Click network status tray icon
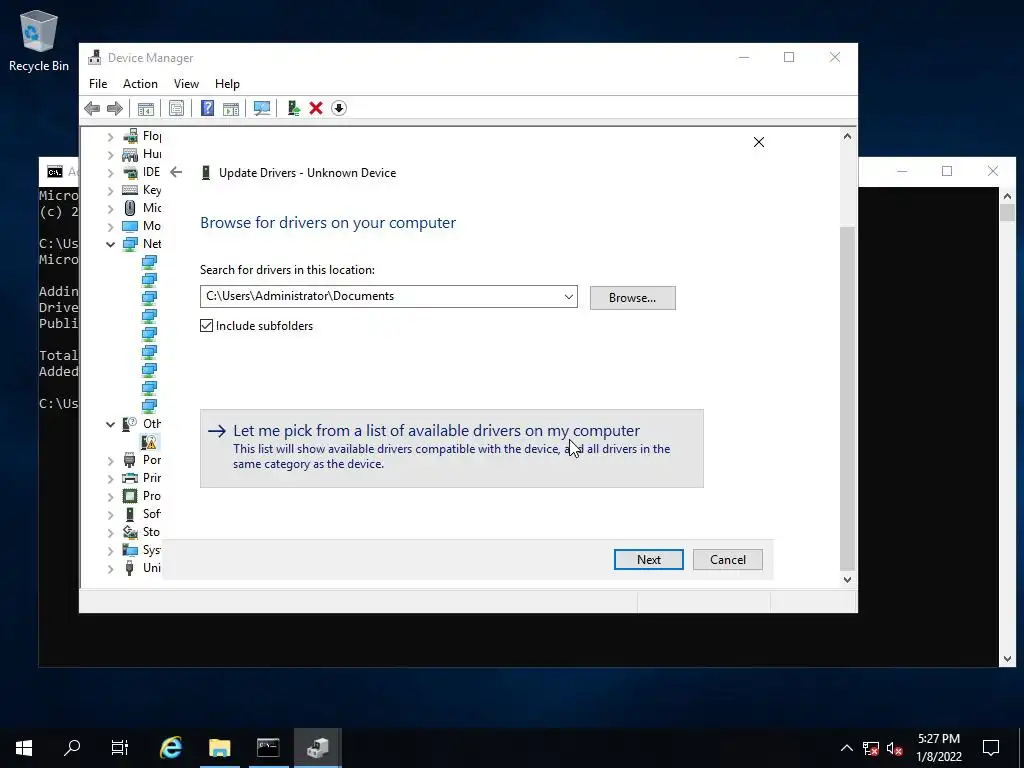Viewport: 1024px width, 768px height. tap(871, 748)
